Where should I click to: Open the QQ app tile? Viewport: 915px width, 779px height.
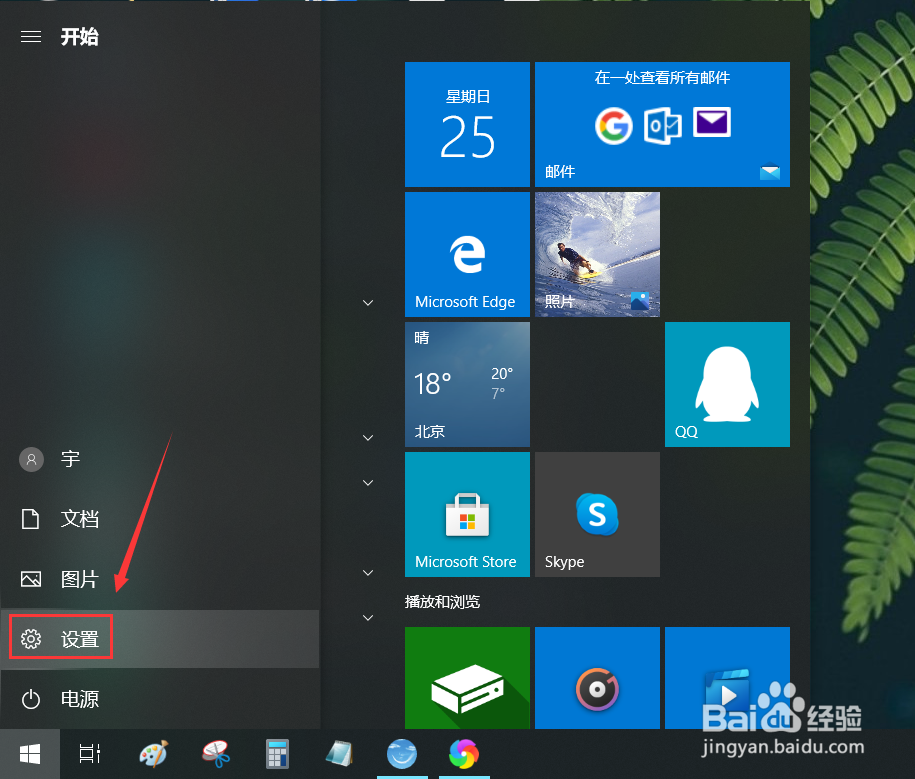tap(727, 384)
